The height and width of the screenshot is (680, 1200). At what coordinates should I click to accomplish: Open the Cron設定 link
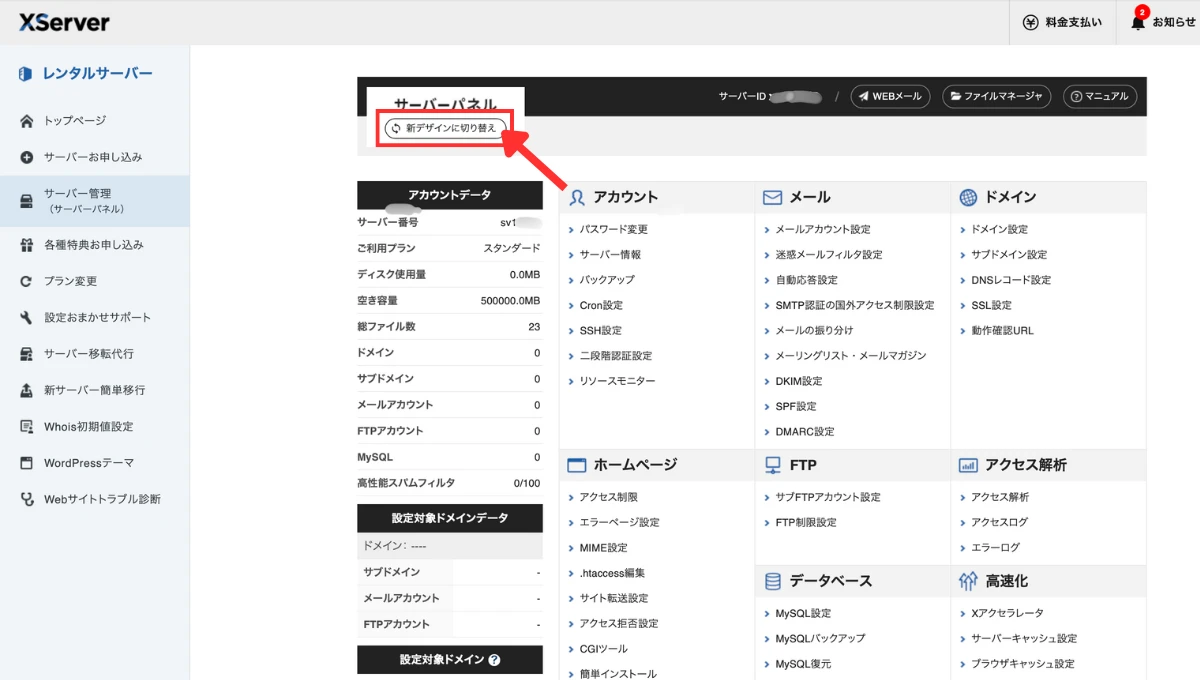(601, 305)
